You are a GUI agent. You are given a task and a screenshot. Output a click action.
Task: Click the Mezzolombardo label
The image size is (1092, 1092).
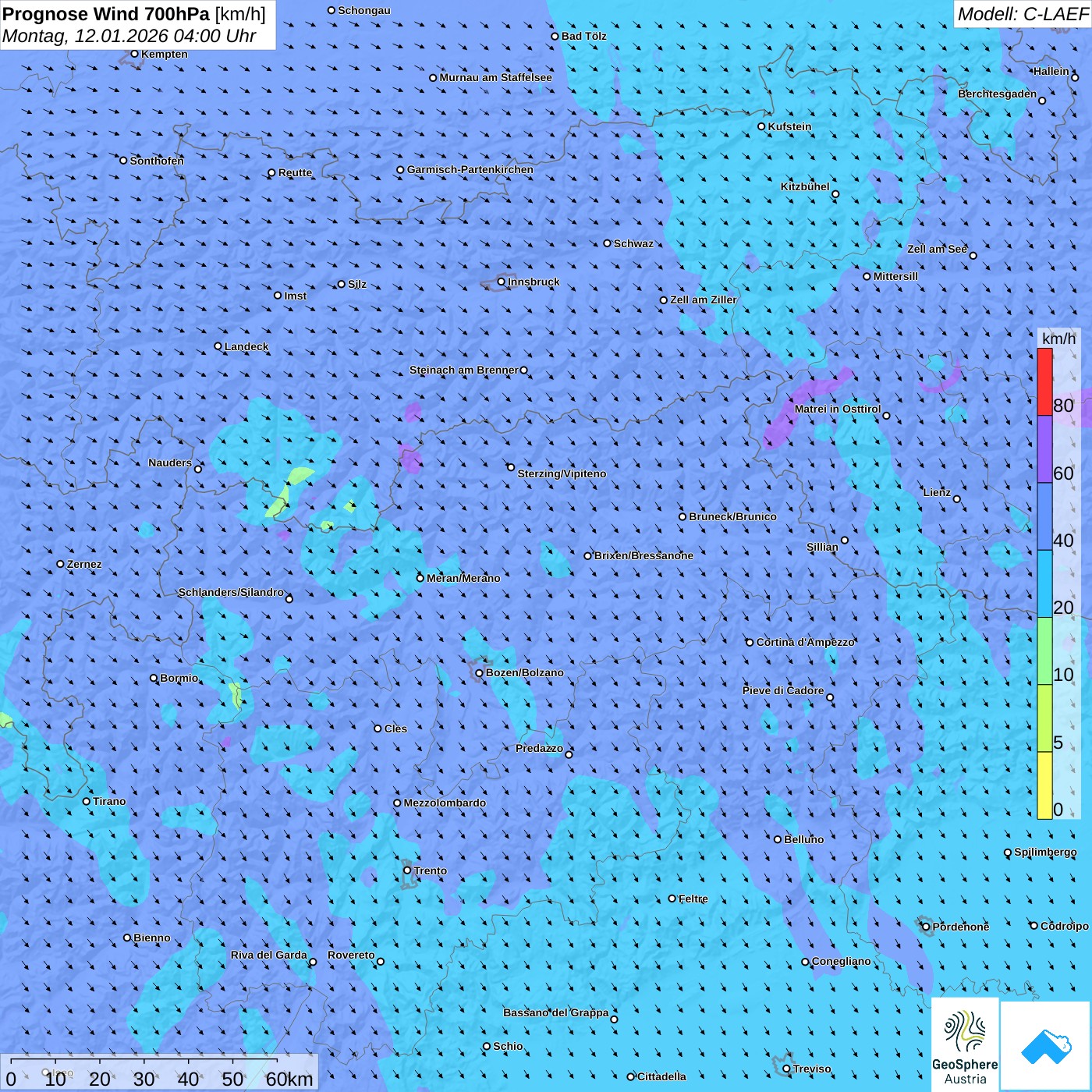pos(445,803)
